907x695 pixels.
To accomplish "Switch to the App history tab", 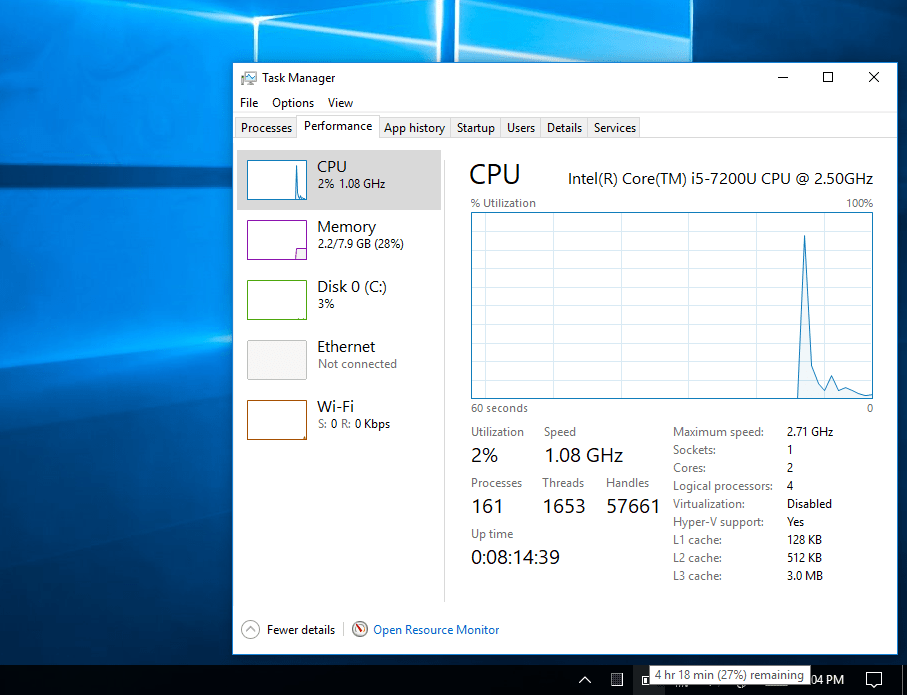I will (414, 128).
